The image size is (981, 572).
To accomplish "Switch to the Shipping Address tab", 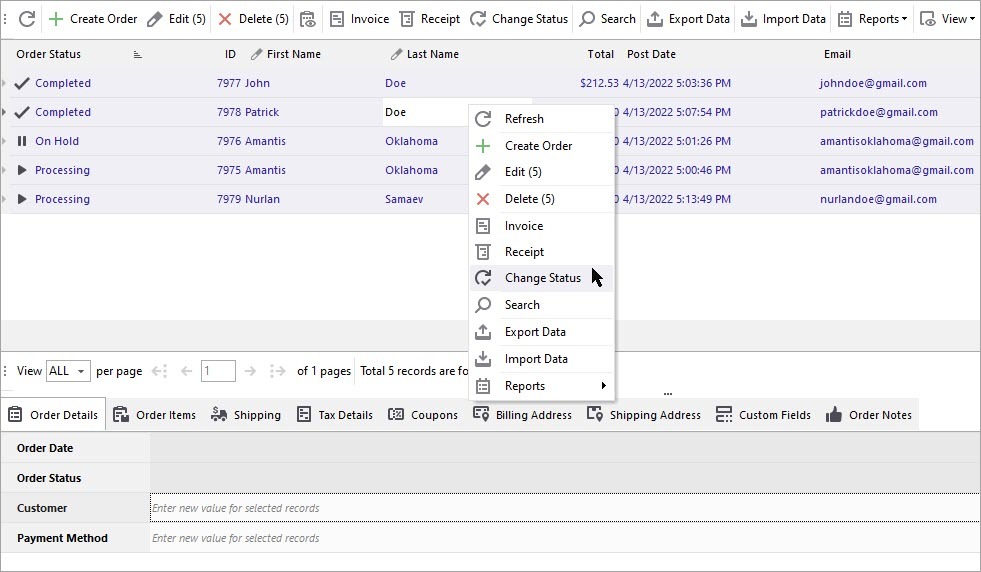I will point(644,415).
